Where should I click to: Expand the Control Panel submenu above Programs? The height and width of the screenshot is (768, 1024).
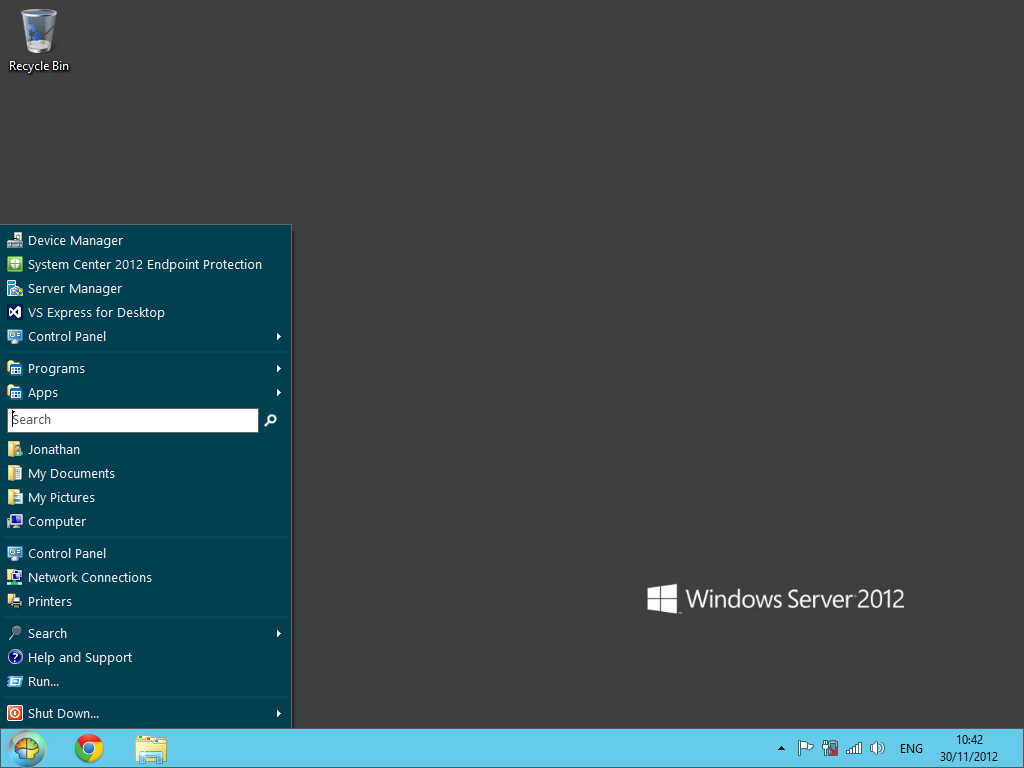tap(146, 336)
